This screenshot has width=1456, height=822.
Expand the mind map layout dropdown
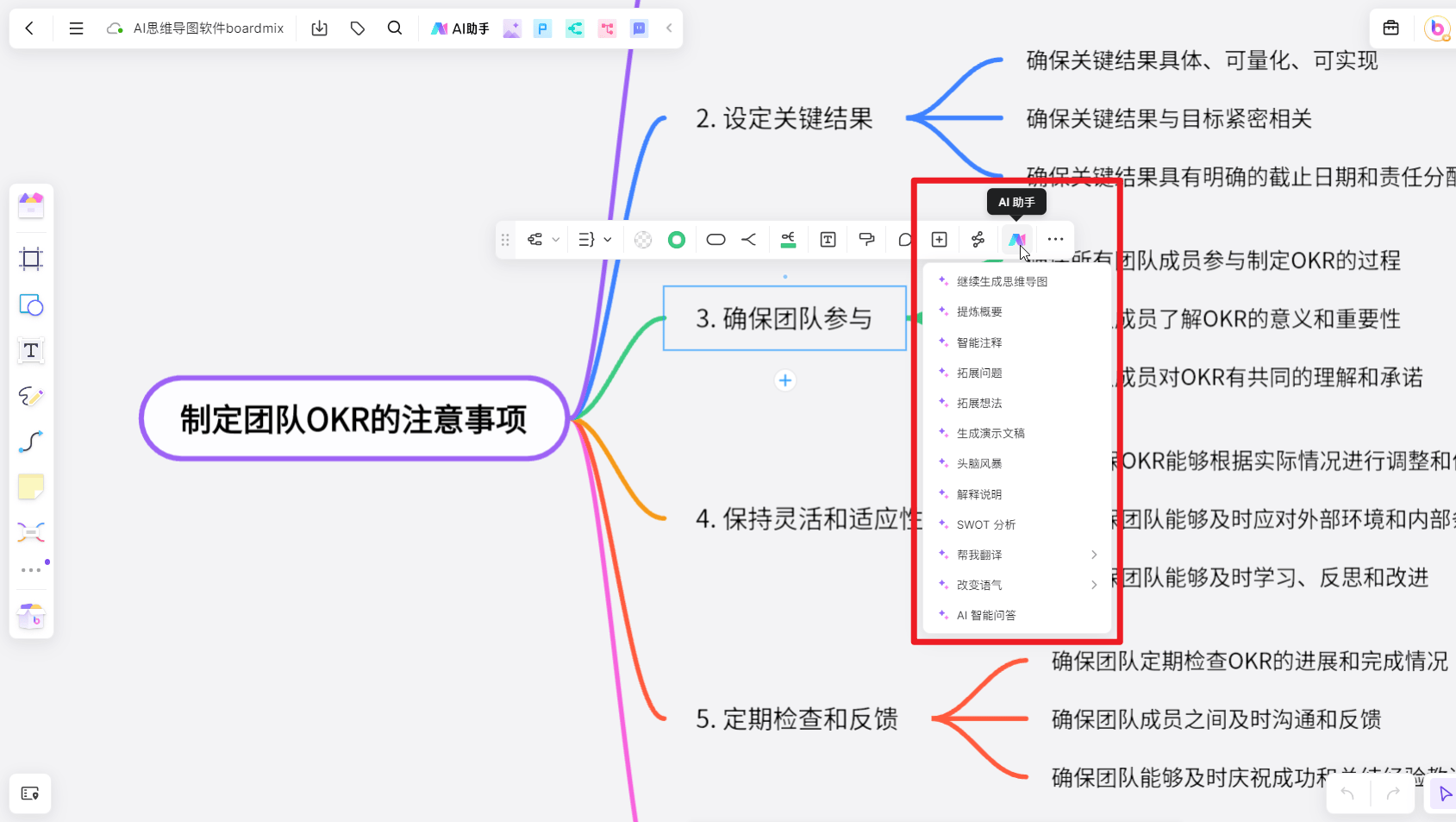point(543,240)
